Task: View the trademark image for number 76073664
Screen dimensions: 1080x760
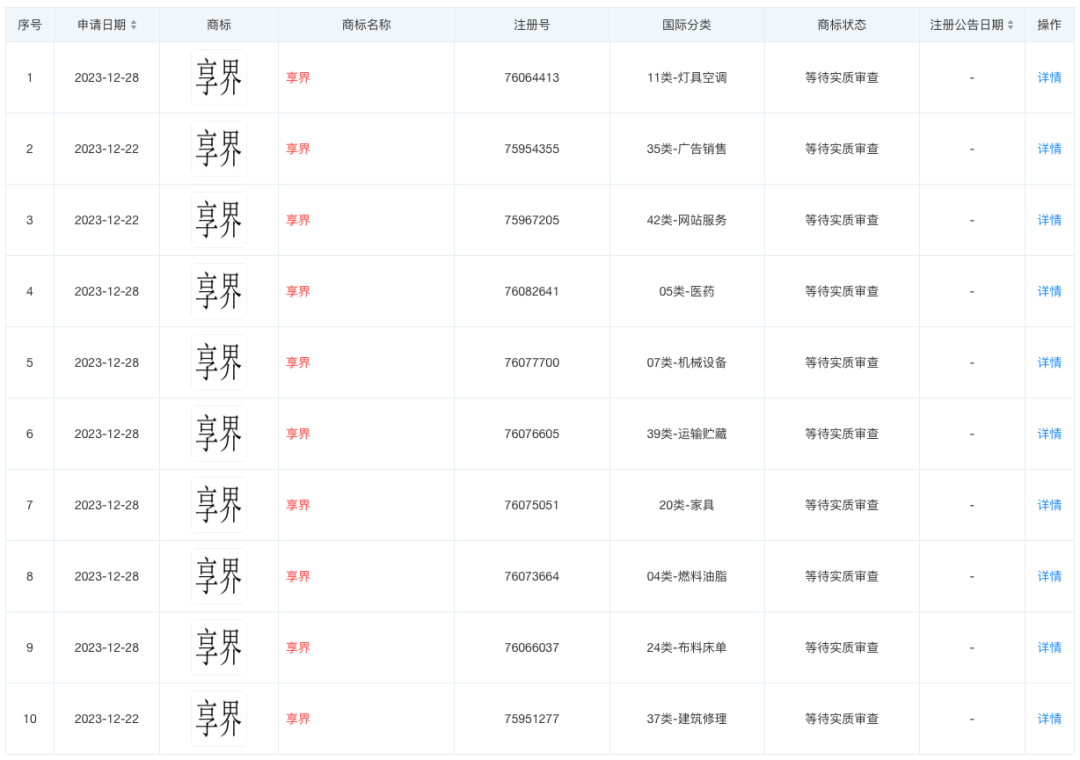Action: point(218,576)
